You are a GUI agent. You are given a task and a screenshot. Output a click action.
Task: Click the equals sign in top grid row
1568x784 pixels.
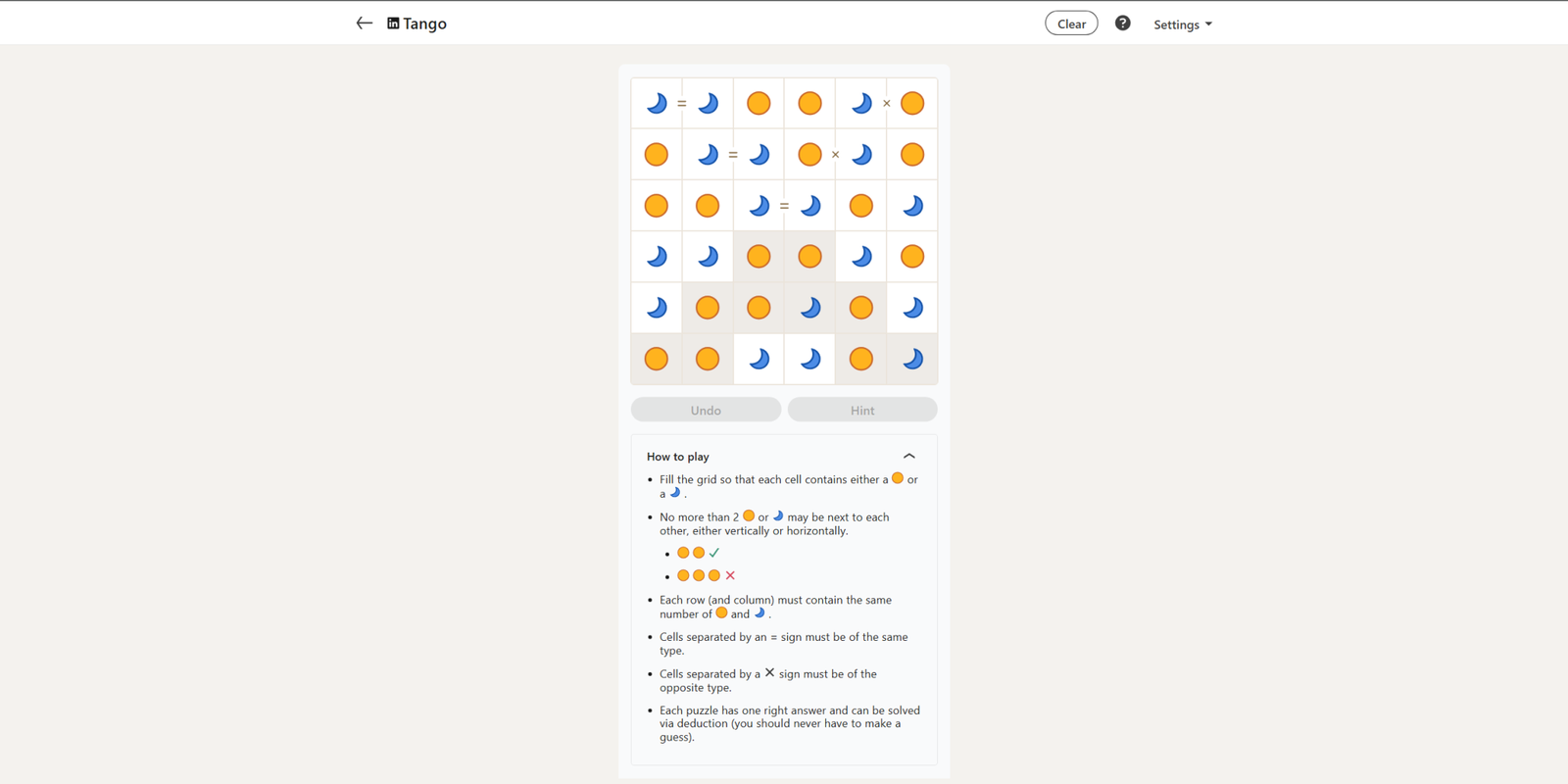click(682, 103)
